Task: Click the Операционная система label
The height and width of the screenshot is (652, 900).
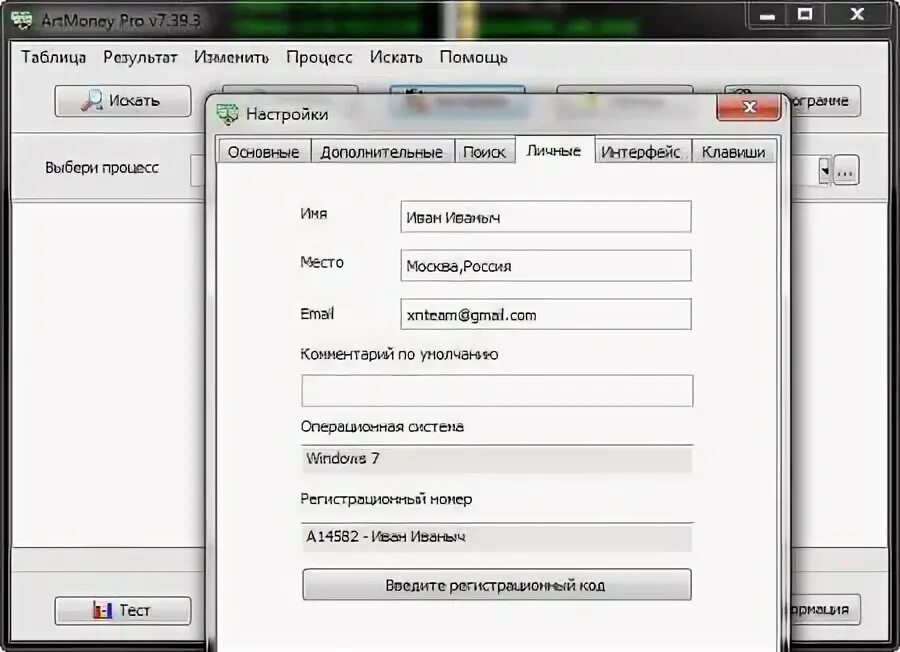Action: click(382, 426)
